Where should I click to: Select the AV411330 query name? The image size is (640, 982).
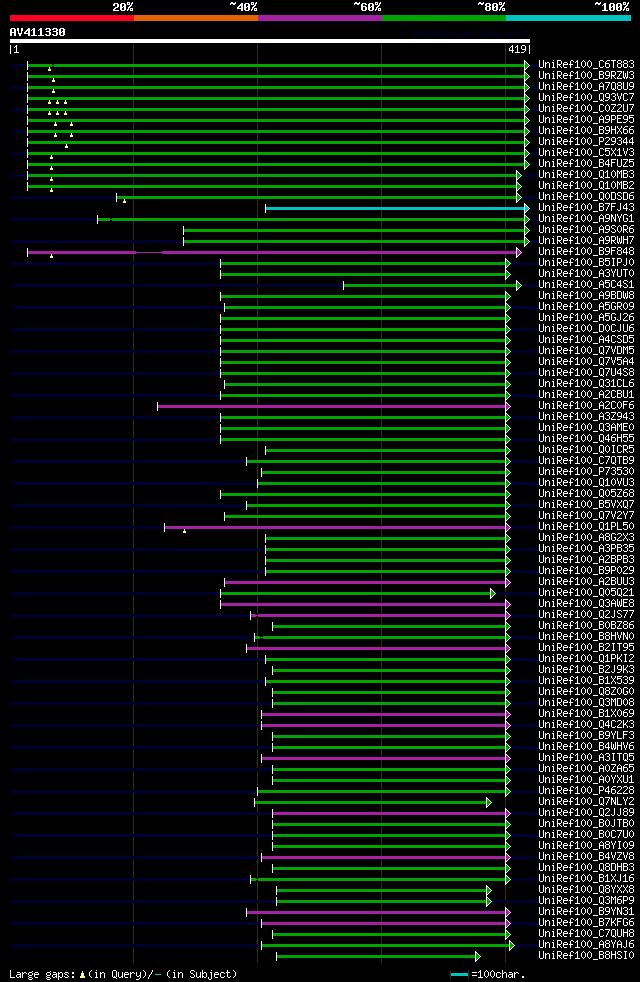click(x=38, y=32)
